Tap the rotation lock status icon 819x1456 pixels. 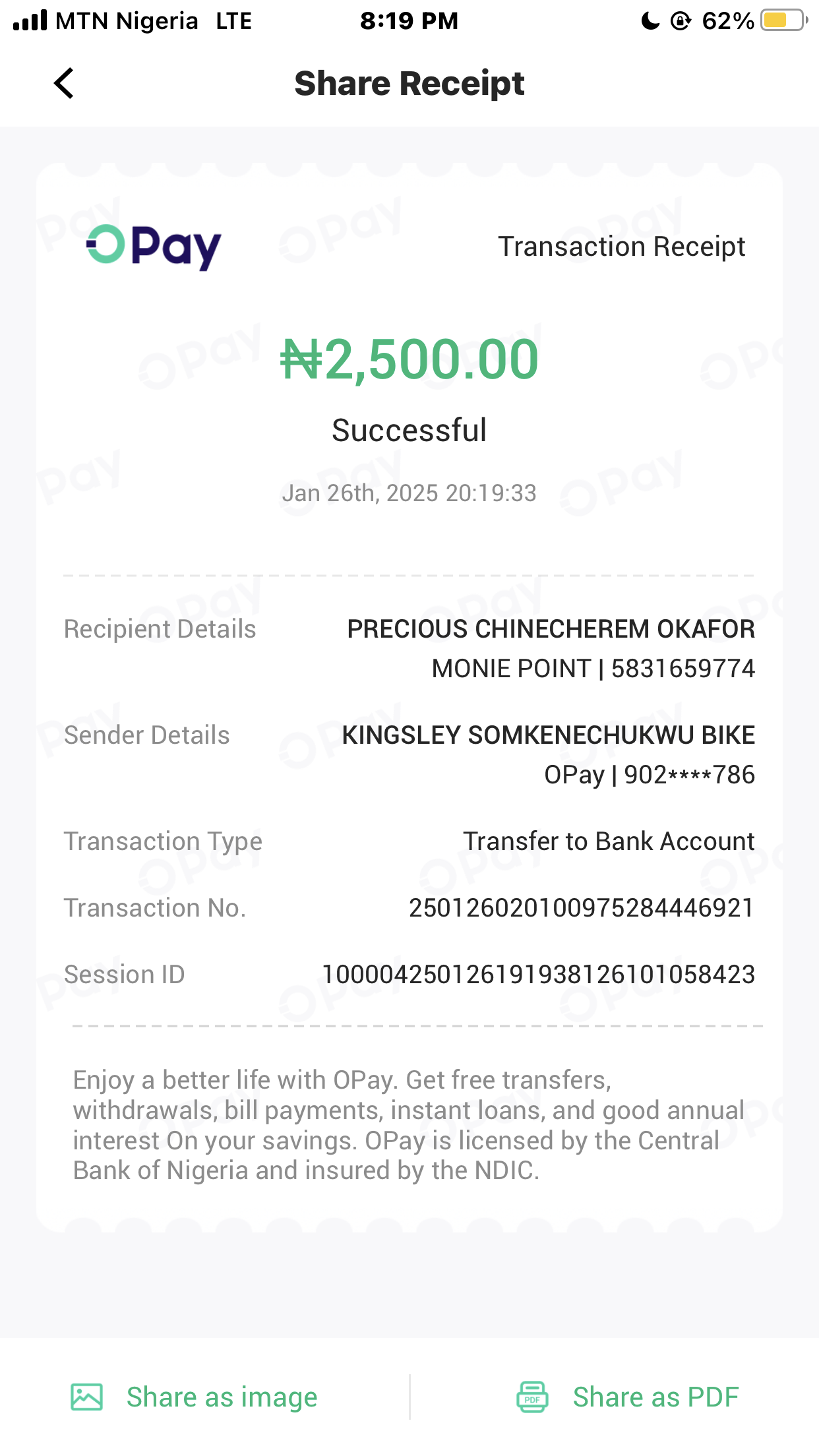[680, 21]
